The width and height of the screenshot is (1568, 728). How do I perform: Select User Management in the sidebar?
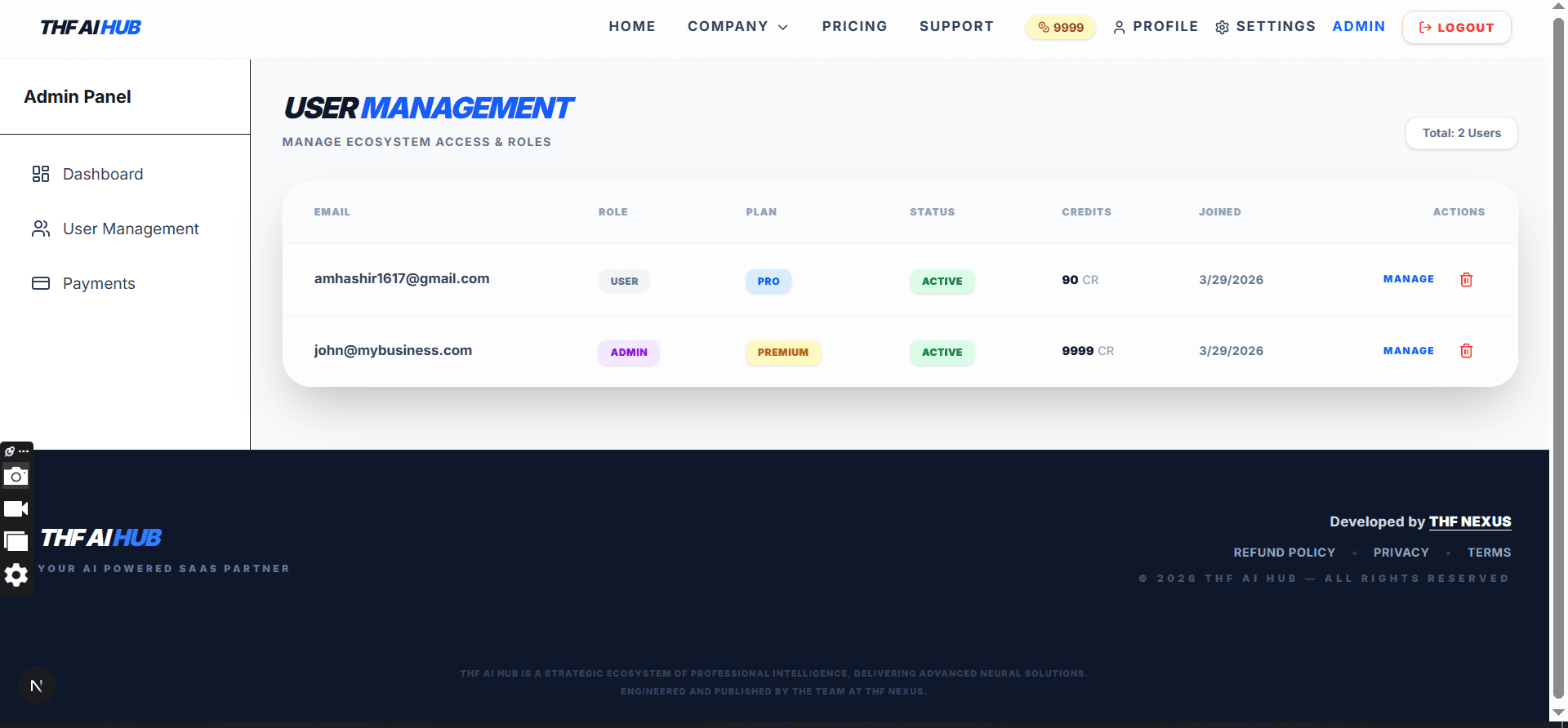[131, 229]
